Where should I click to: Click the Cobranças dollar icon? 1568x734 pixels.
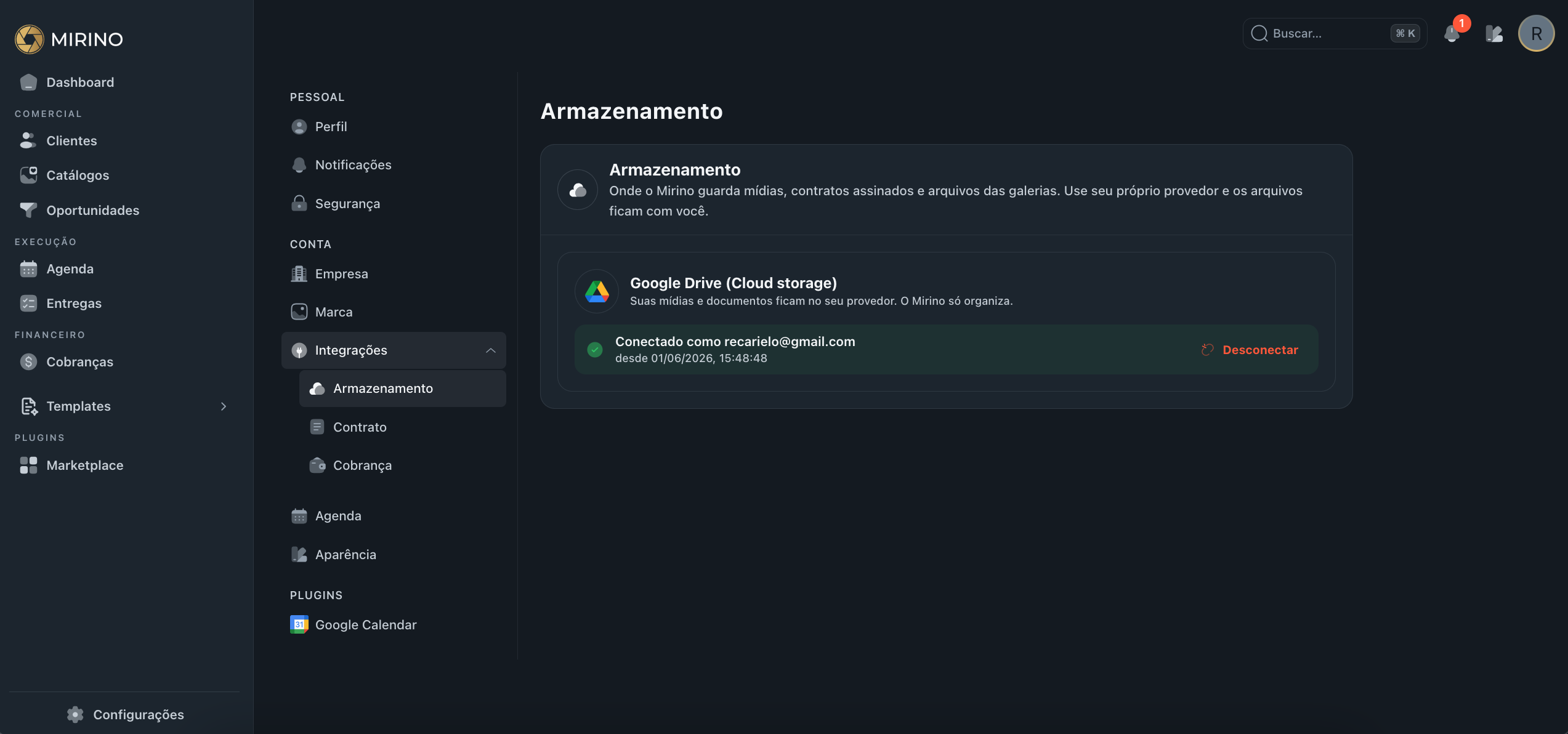[x=28, y=361]
